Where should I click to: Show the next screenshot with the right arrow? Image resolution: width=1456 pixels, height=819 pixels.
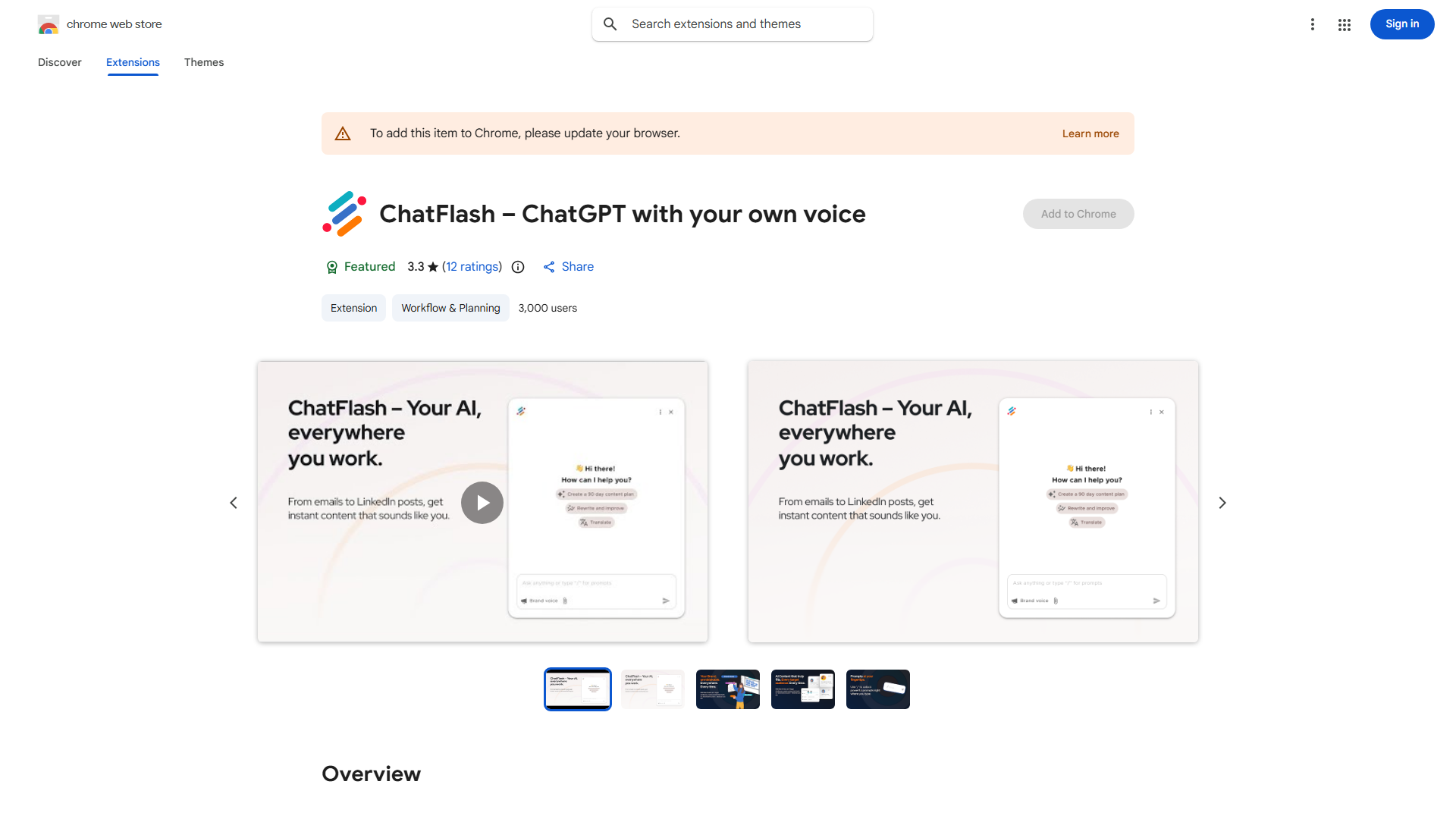coord(1222,502)
